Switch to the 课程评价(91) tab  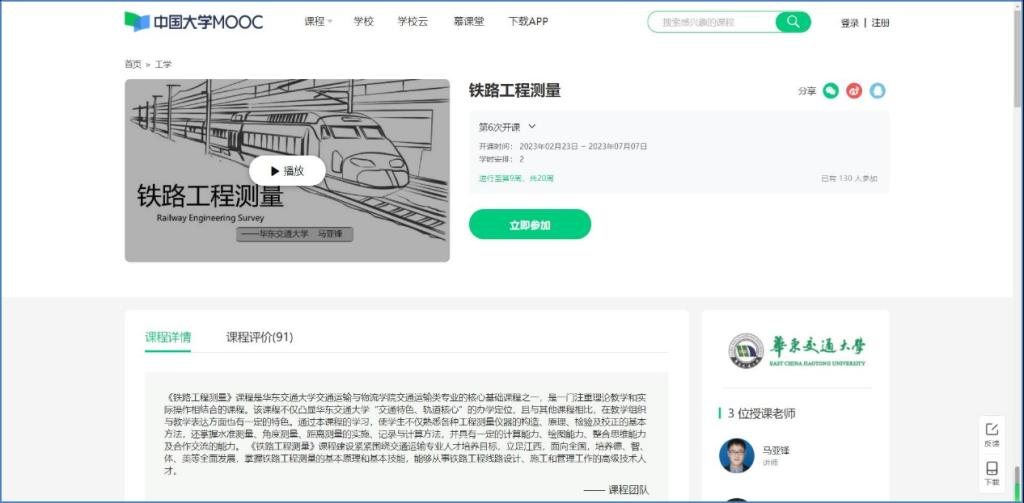click(x=259, y=337)
